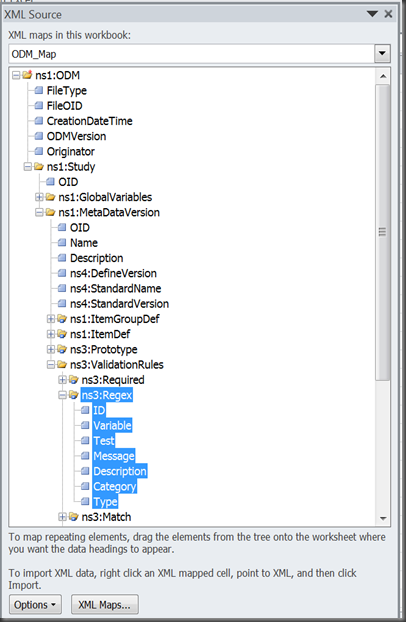Select the highlighted Description under ns3:Regex
The height and width of the screenshot is (622, 406).
click(x=120, y=471)
